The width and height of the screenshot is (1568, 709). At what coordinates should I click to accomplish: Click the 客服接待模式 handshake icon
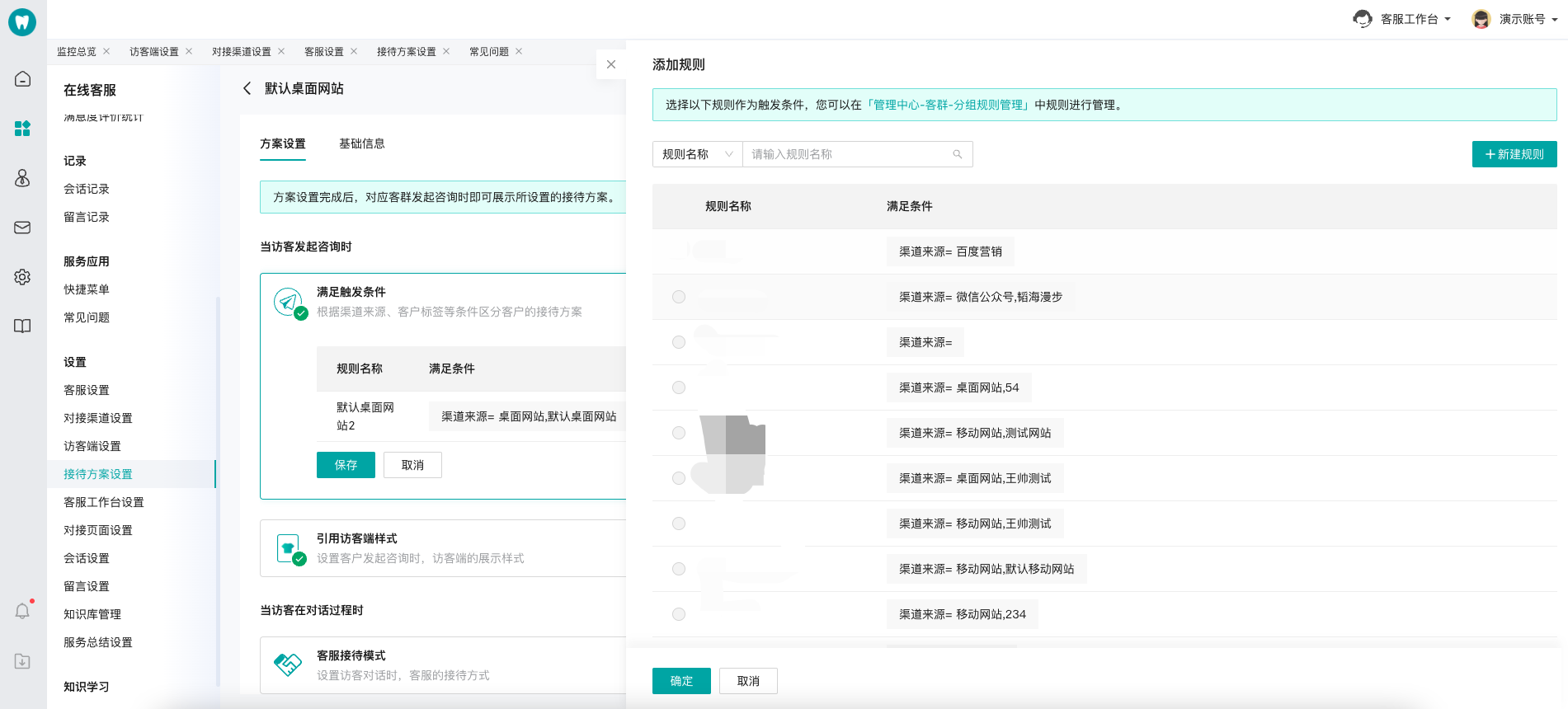[x=288, y=664]
